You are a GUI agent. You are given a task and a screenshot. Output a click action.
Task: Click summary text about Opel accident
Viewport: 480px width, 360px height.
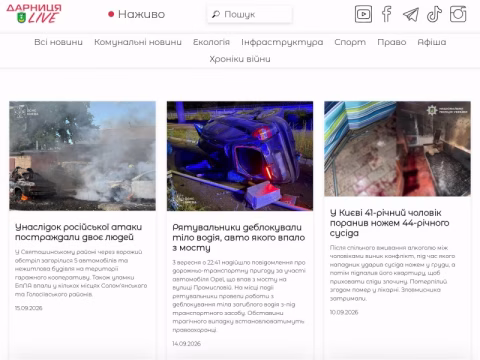point(239,296)
